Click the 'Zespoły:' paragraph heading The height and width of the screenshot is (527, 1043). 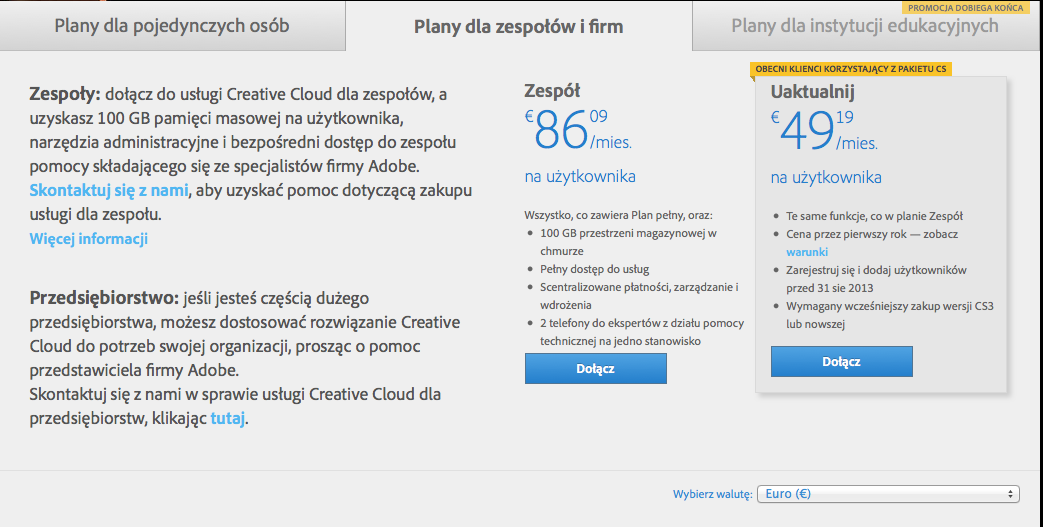(65, 94)
